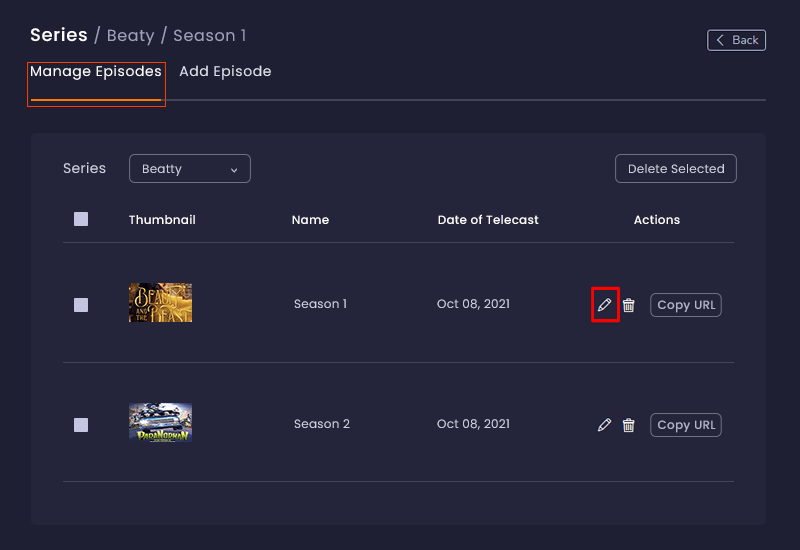Click the Beaty breadcrumb link
Screen dimensions: 800x550
point(130,36)
